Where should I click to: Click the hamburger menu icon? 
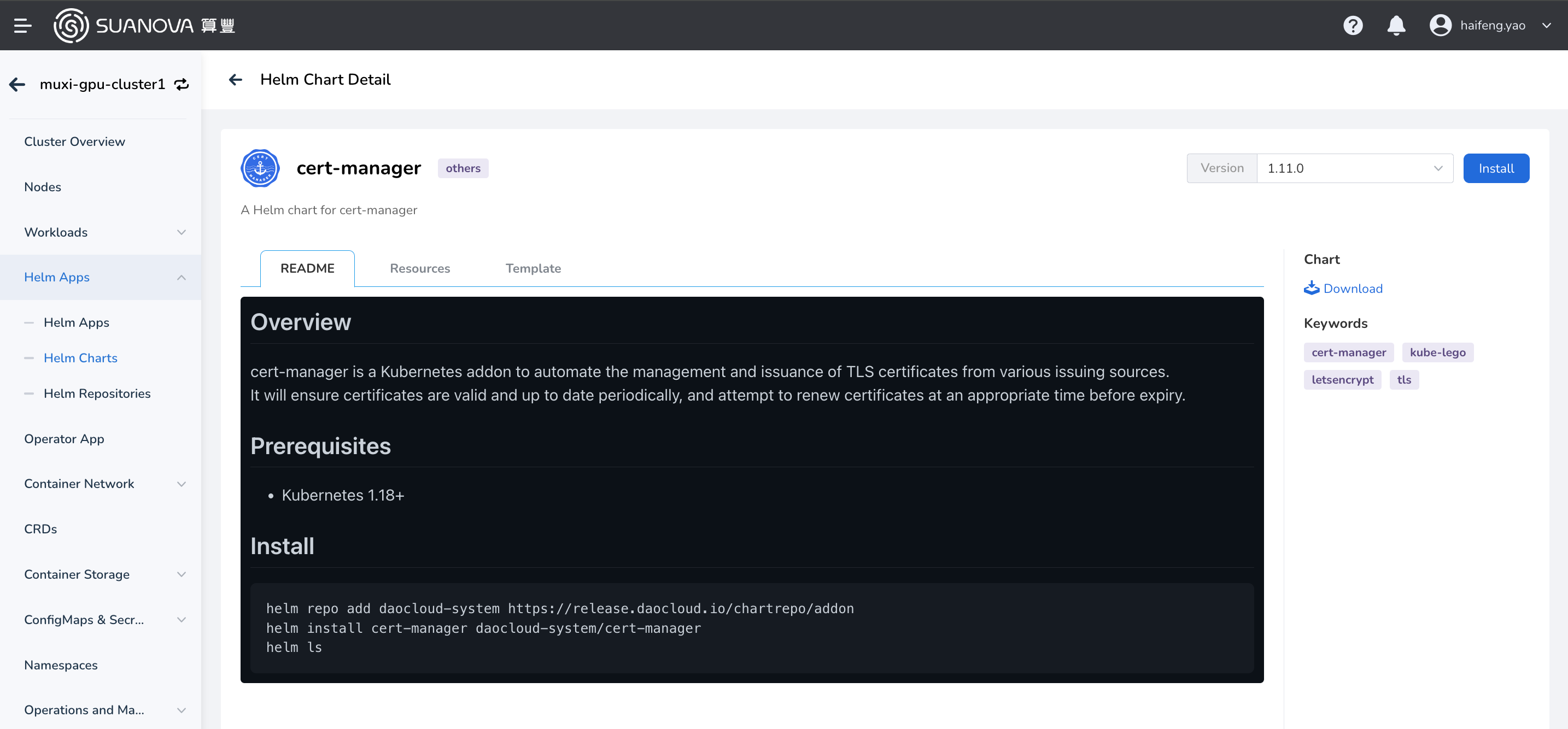[21, 25]
